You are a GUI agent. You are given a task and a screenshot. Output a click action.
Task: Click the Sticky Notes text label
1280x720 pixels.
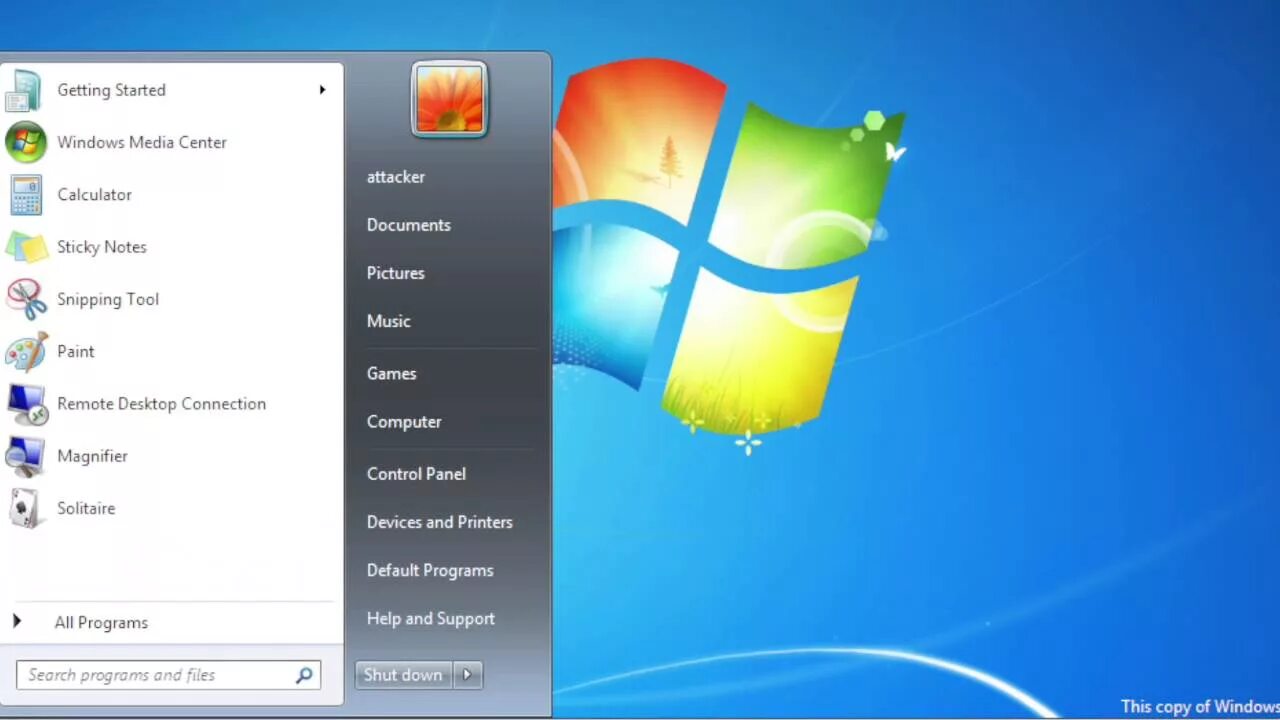click(x=102, y=247)
